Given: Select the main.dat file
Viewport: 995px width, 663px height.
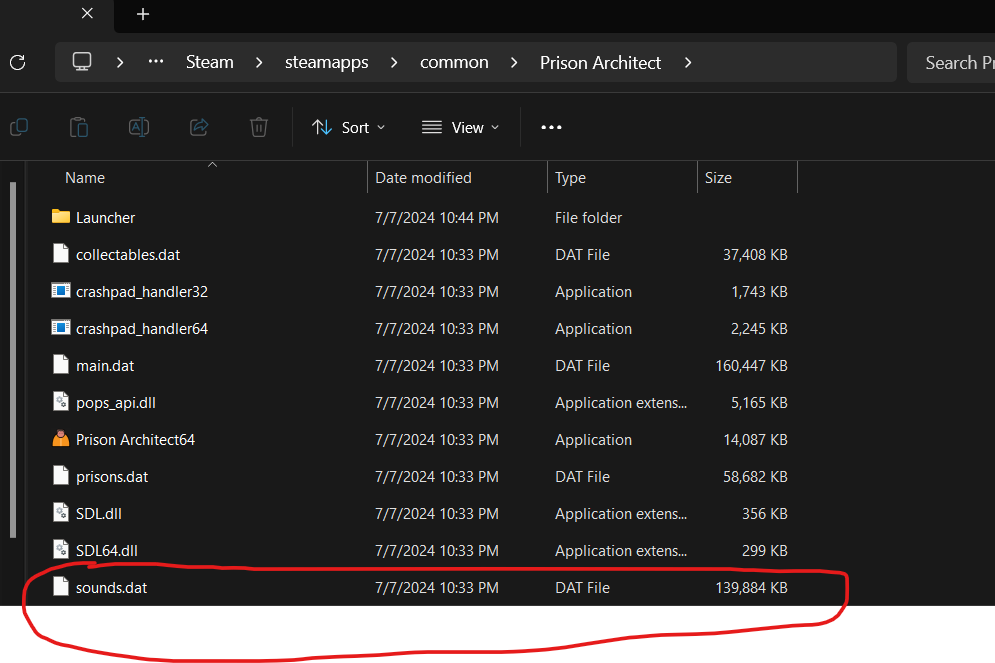Looking at the screenshot, I should pos(105,365).
